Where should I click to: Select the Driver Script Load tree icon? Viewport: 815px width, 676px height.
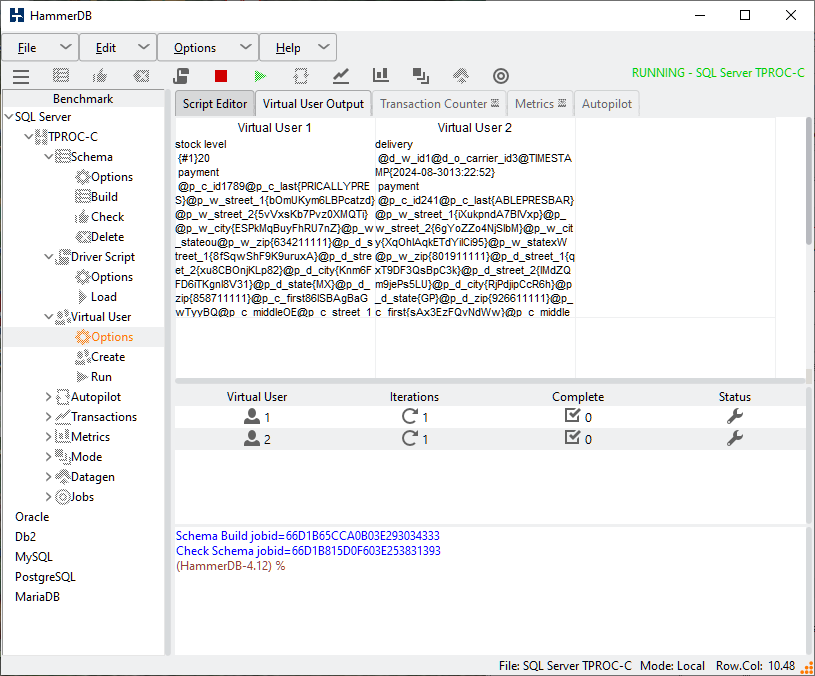click(x=82, y=297)
